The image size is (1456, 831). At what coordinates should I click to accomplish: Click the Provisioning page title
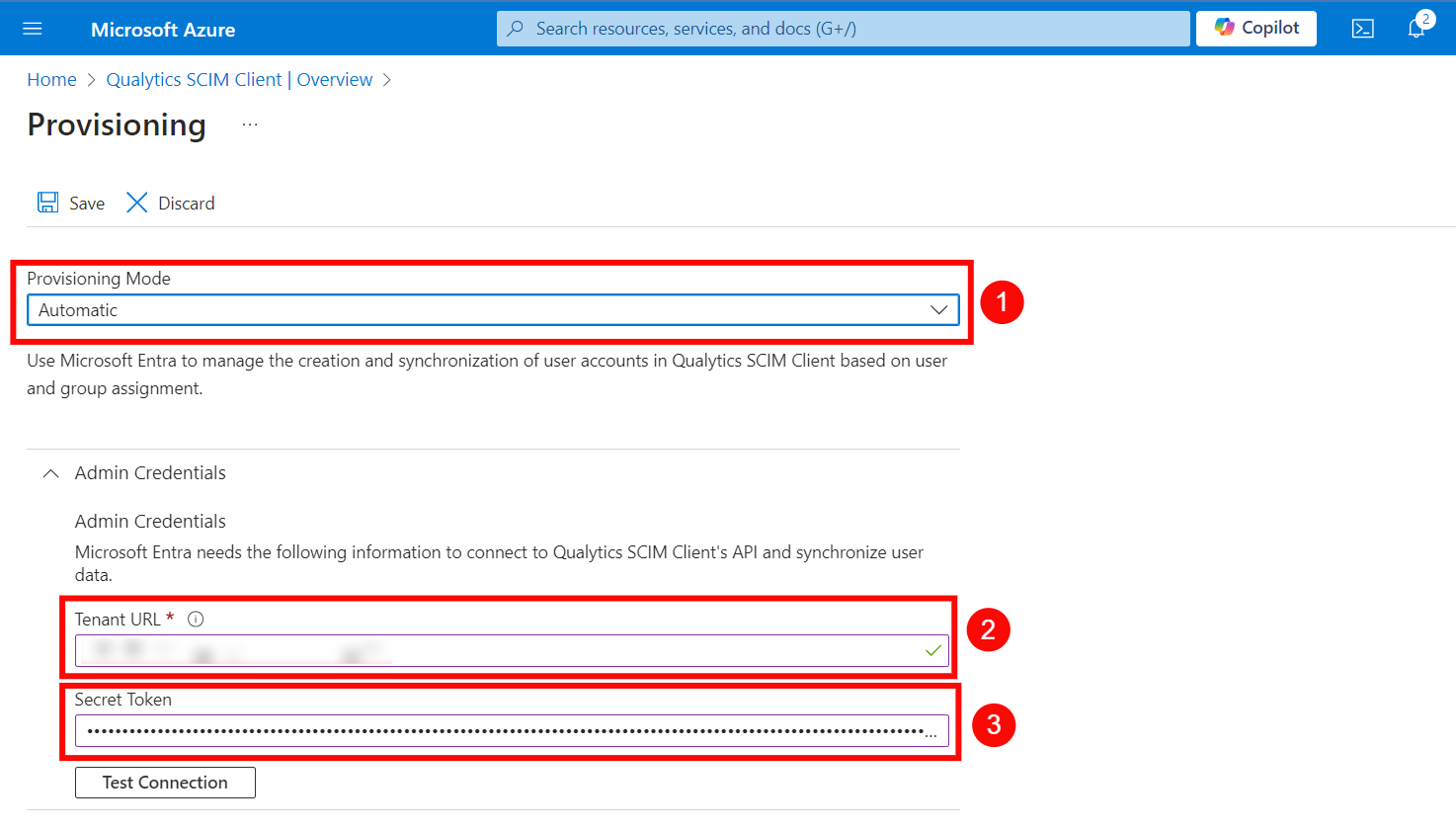(x=117, y=125)
